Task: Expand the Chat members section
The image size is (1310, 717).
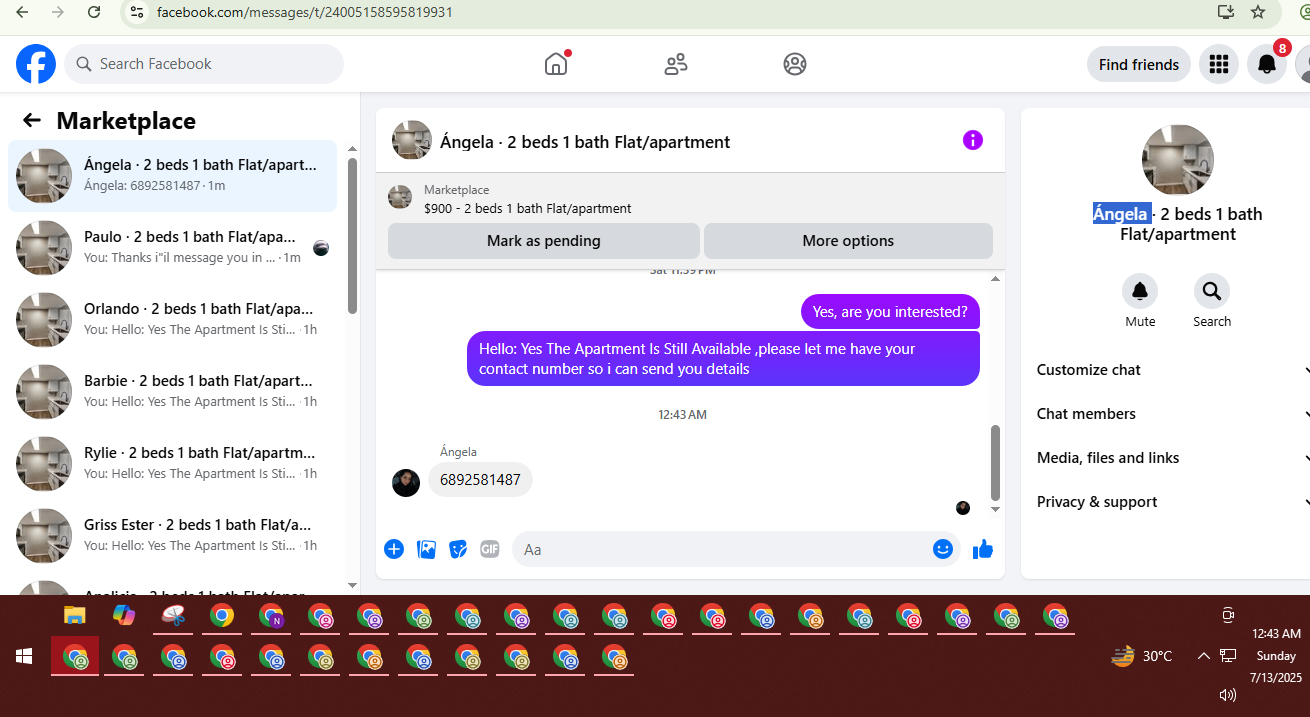Action: [x=1172, y=414]
